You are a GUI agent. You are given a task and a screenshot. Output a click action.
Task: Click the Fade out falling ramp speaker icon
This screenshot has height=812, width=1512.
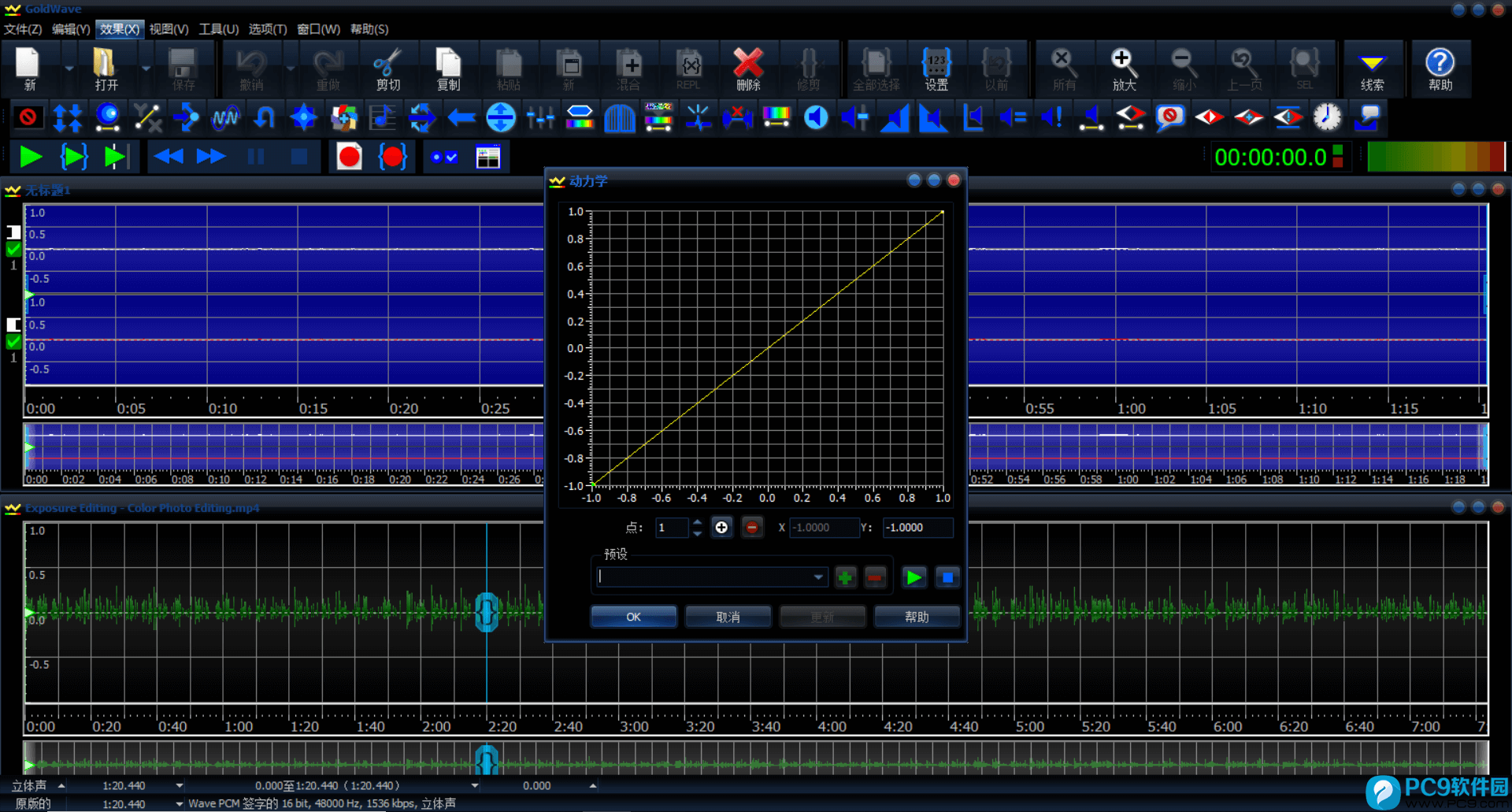[x=934, y=118]
